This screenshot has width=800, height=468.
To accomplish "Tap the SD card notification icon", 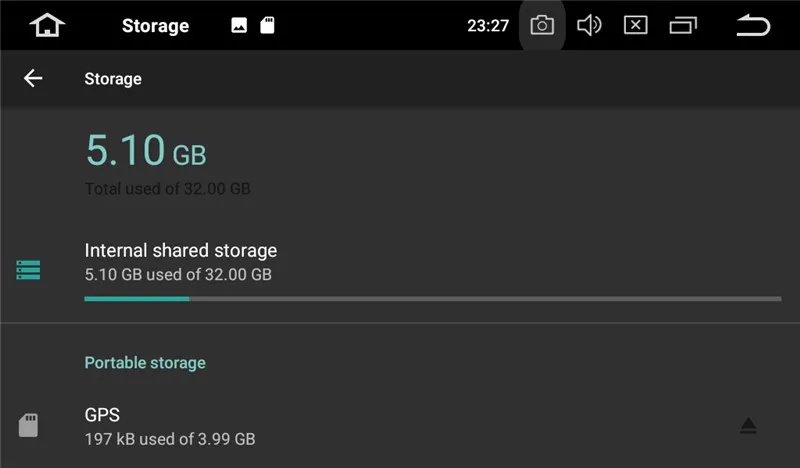I will pos(267,26).
